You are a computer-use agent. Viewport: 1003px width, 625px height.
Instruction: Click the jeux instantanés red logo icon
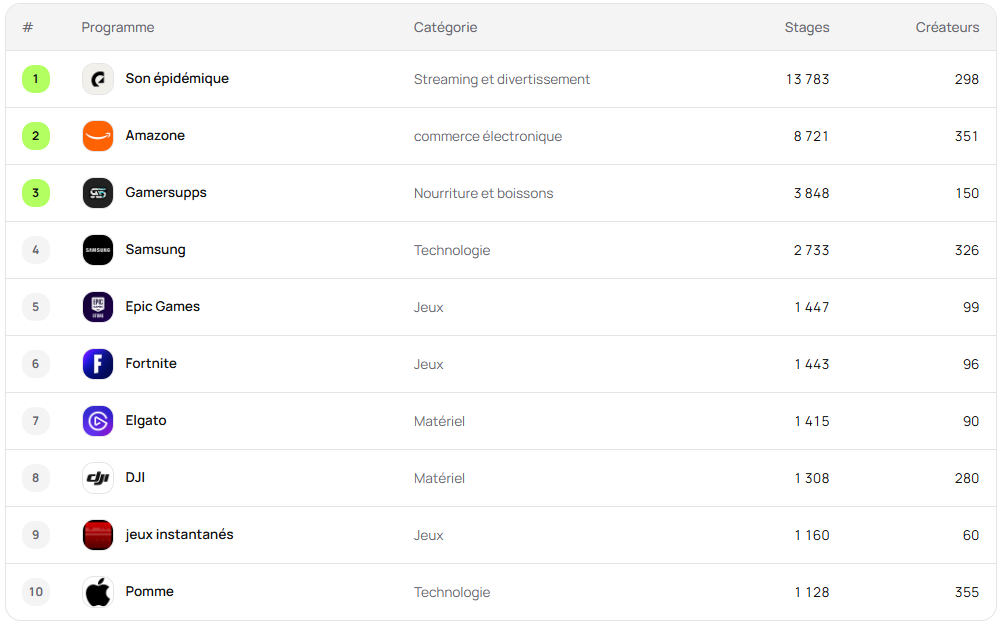(x=98, y=535)
